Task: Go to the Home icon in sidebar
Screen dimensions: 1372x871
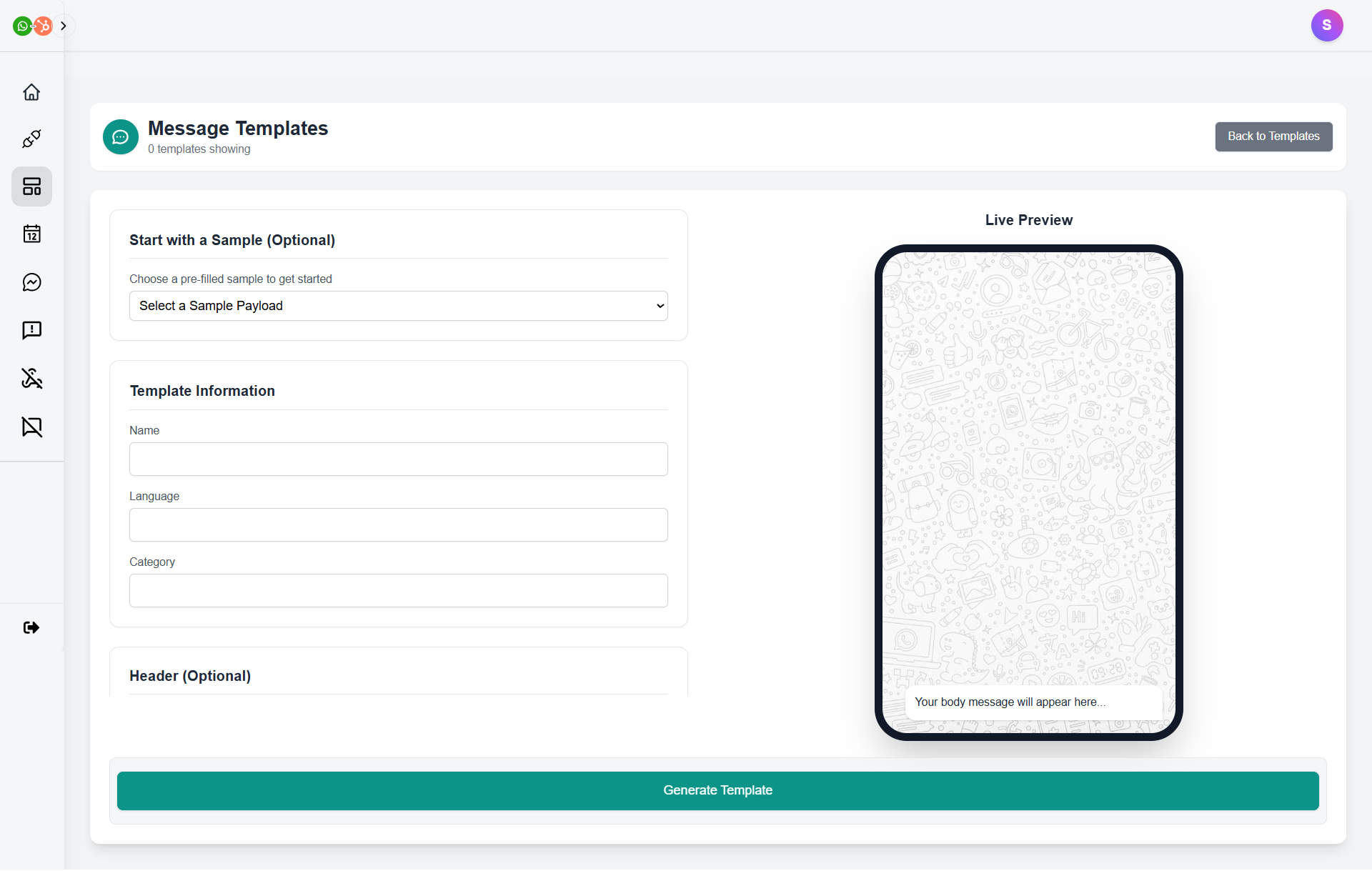Action: [x=31, y=92]
